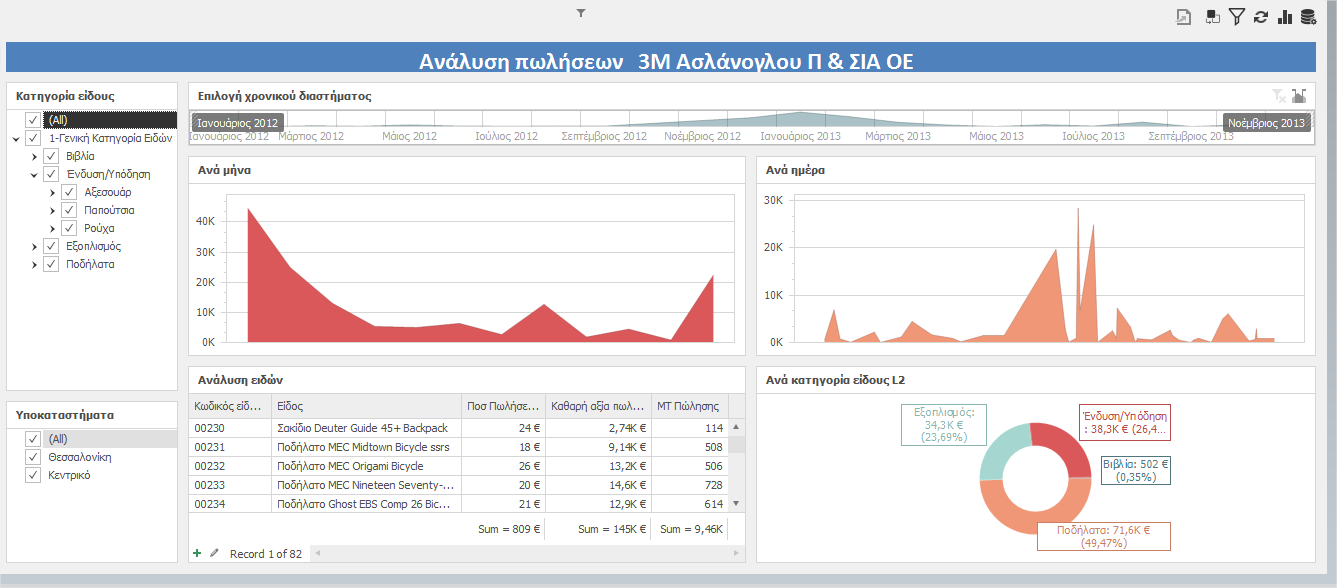This screenshot has width=1337, height=588.
Task: Click the Ποδήλατα: 71,6K € chart label
Action: coord(1104,536)
